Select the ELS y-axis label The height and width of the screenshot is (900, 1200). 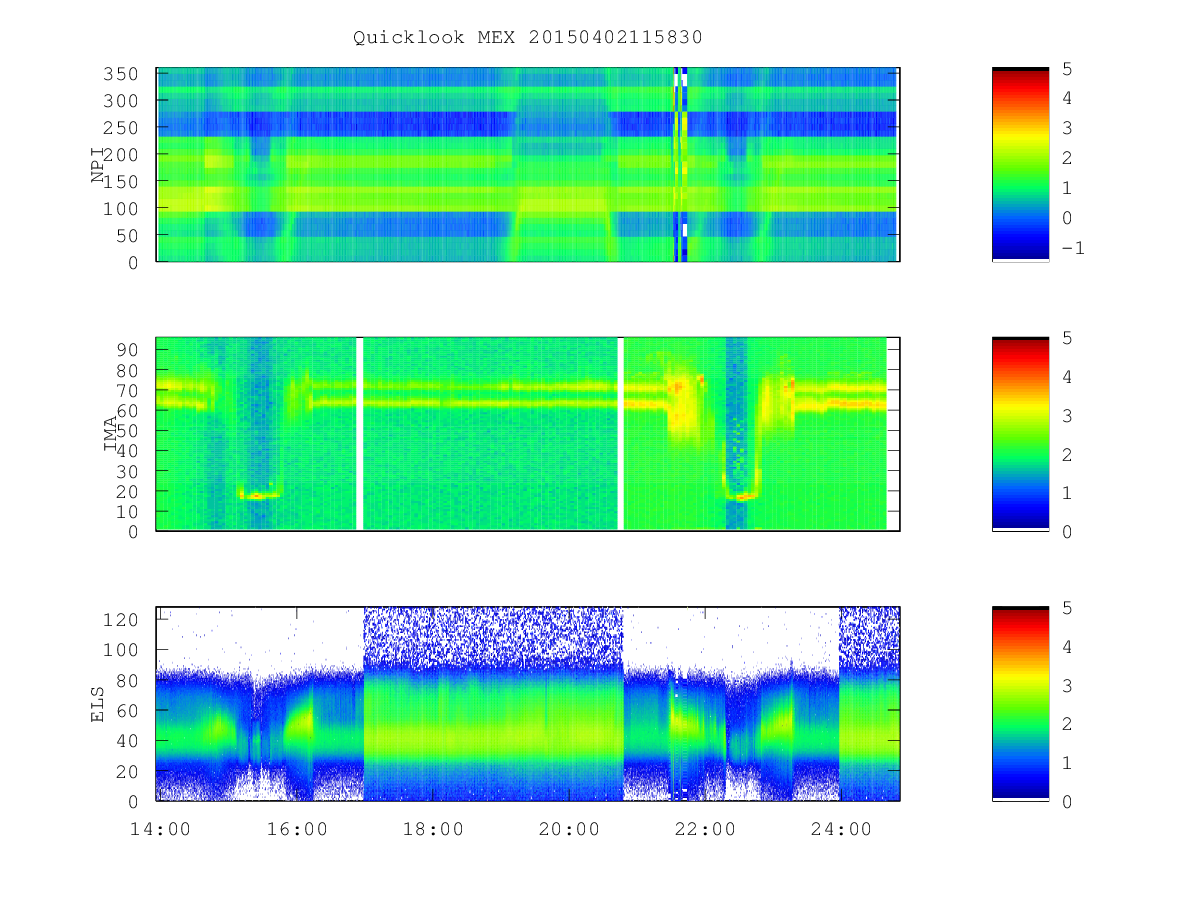(x=98, y=704)
